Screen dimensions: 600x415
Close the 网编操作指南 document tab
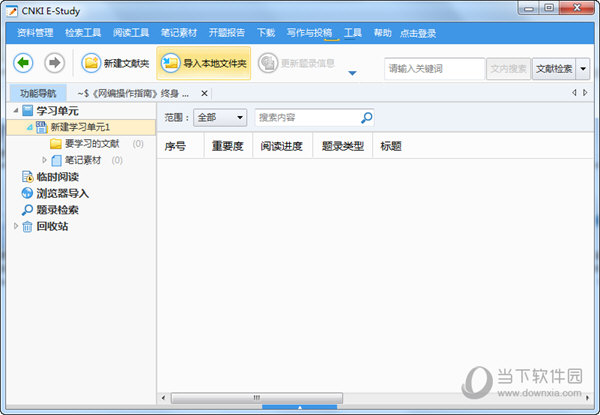204,93
